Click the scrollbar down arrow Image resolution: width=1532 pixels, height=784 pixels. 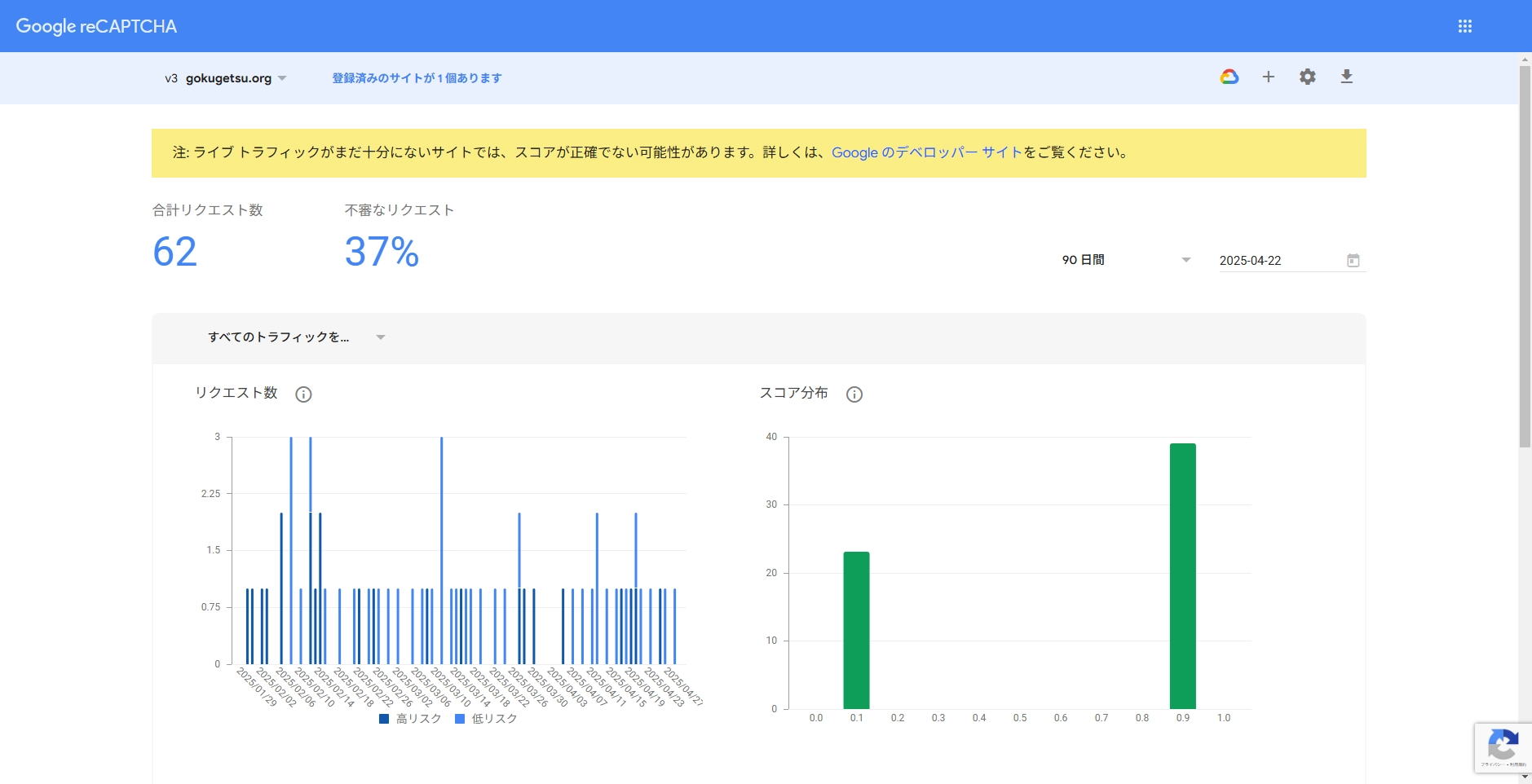[1525, 777]
